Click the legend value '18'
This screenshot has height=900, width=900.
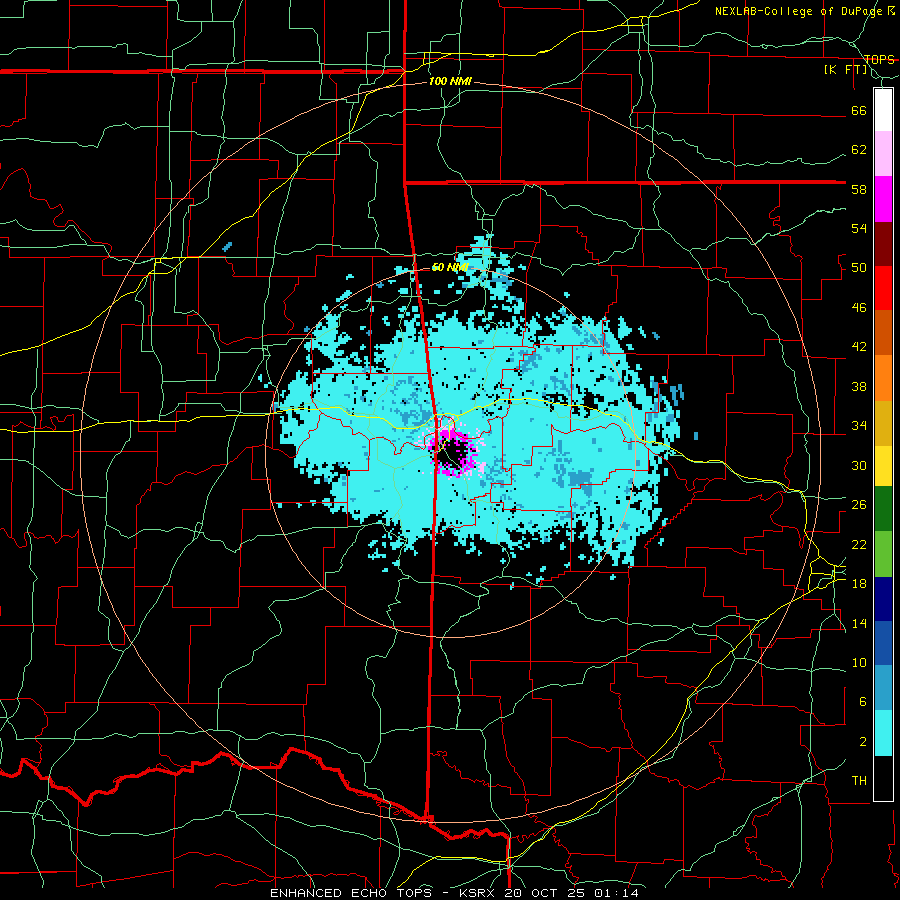point(859,584)
